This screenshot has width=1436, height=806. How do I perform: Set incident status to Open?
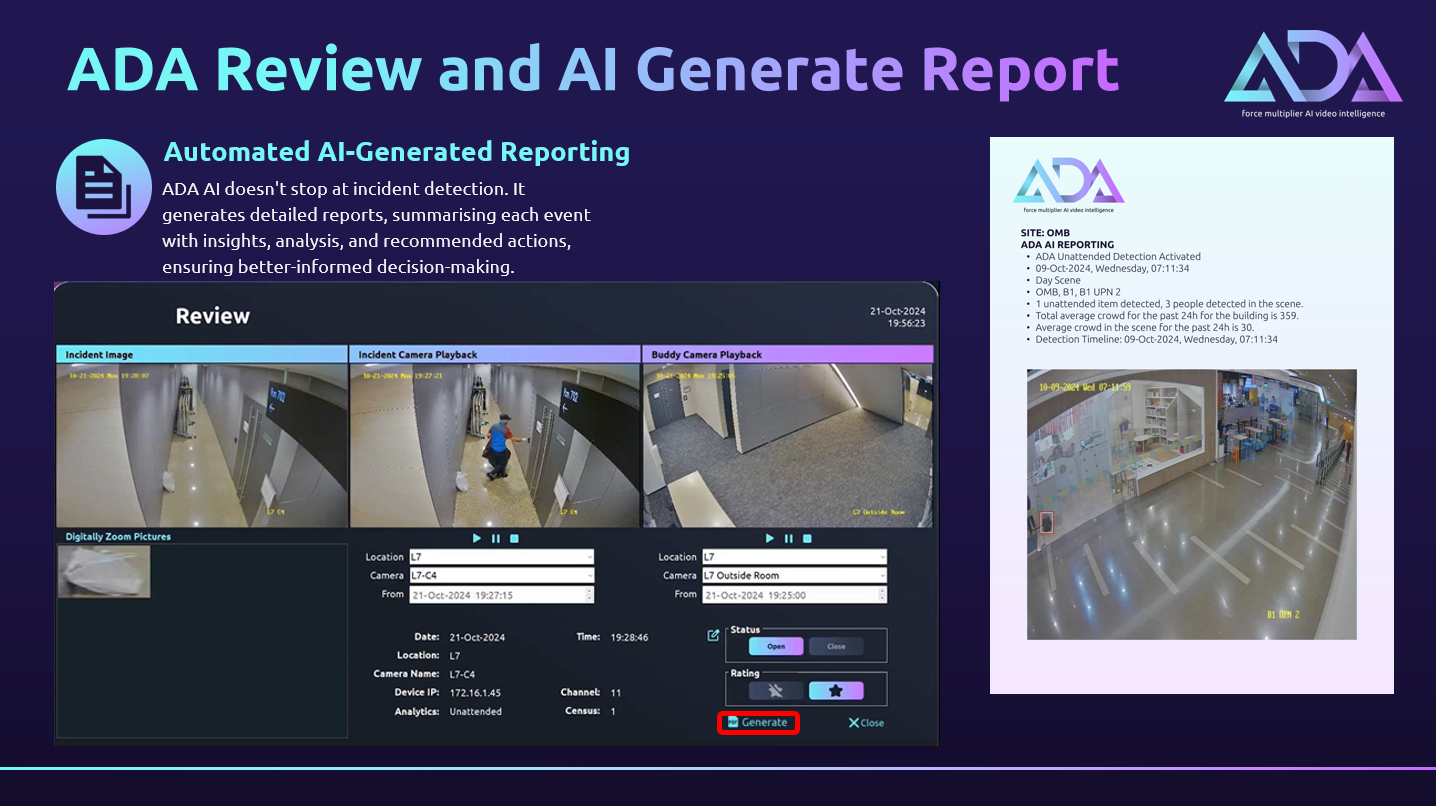click(776, 646)
